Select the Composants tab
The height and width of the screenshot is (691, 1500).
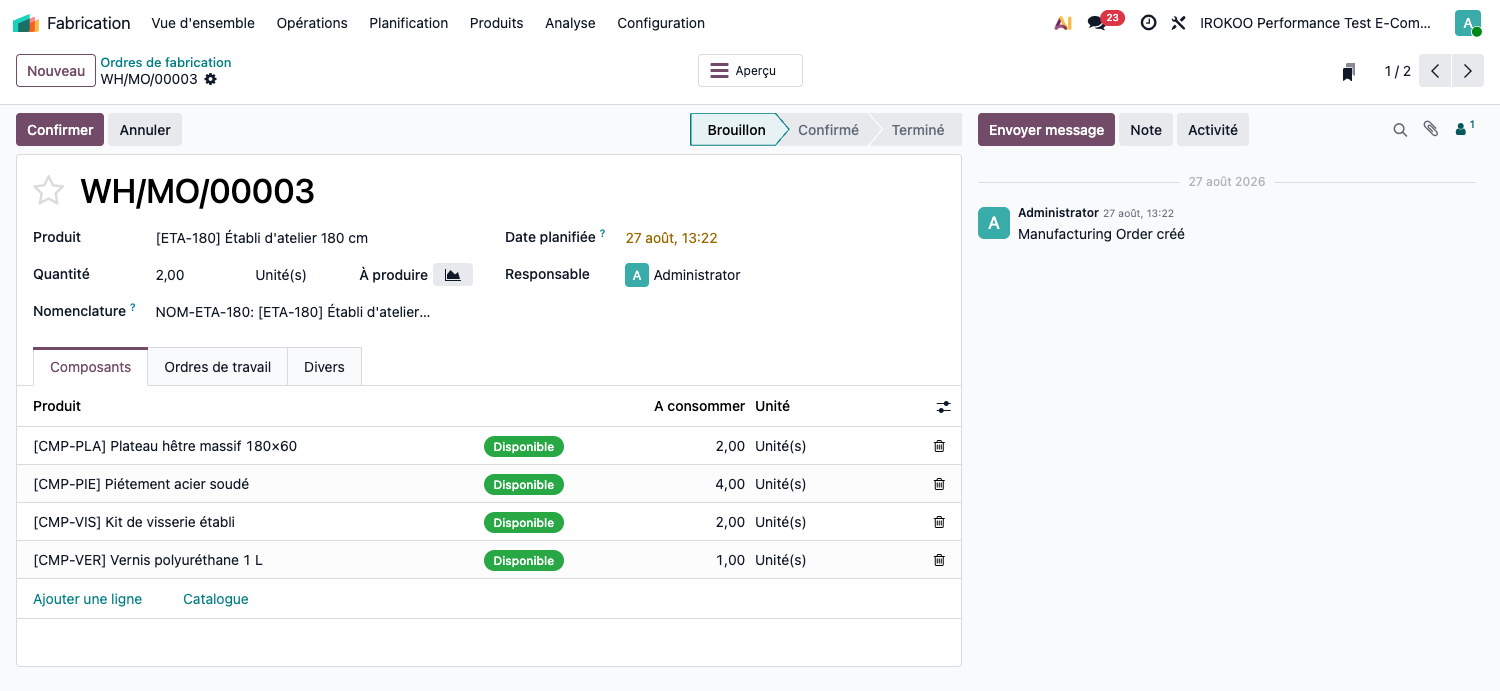(91, 367)
